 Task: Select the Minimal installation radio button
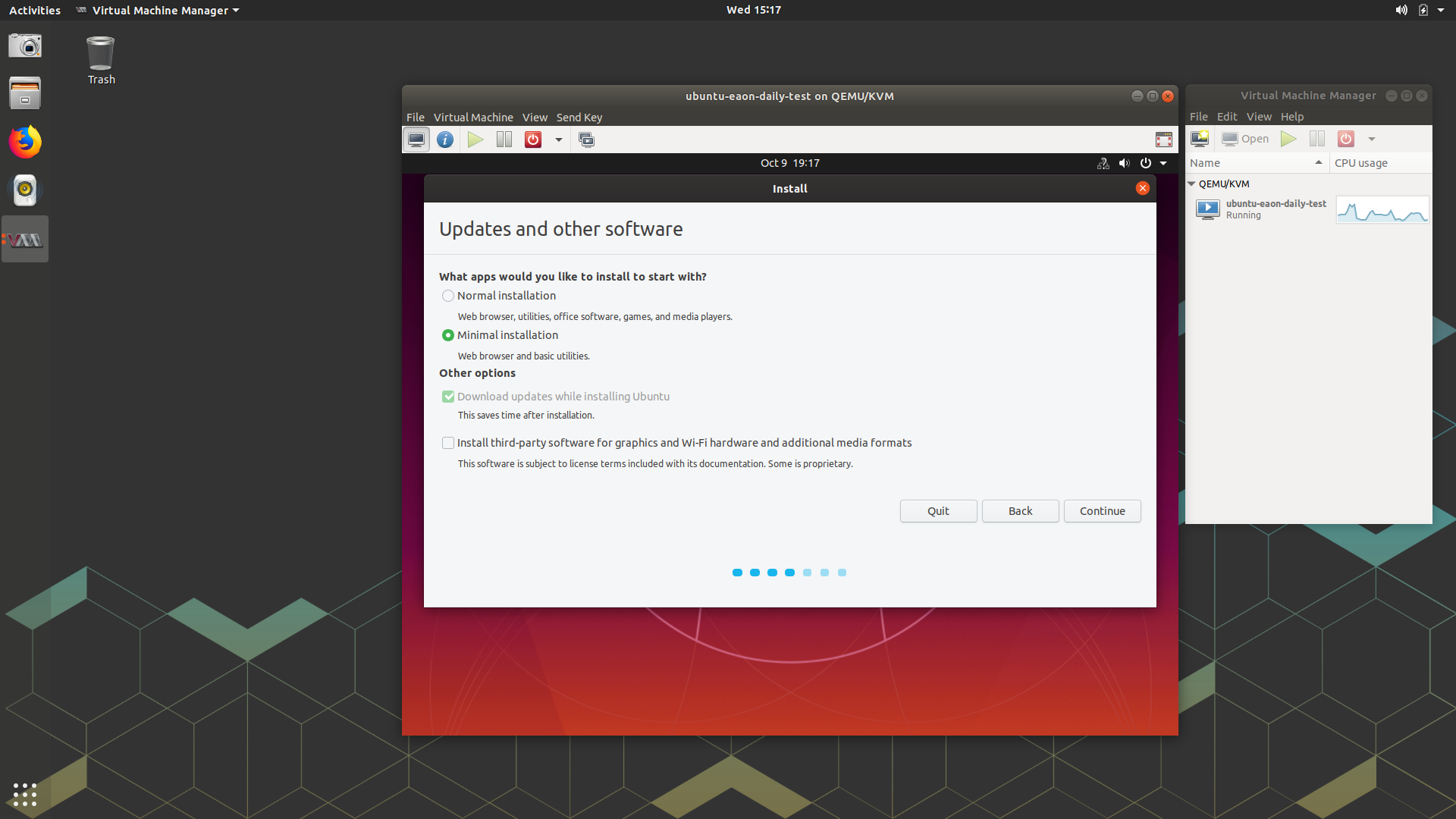tap(448, 335)
